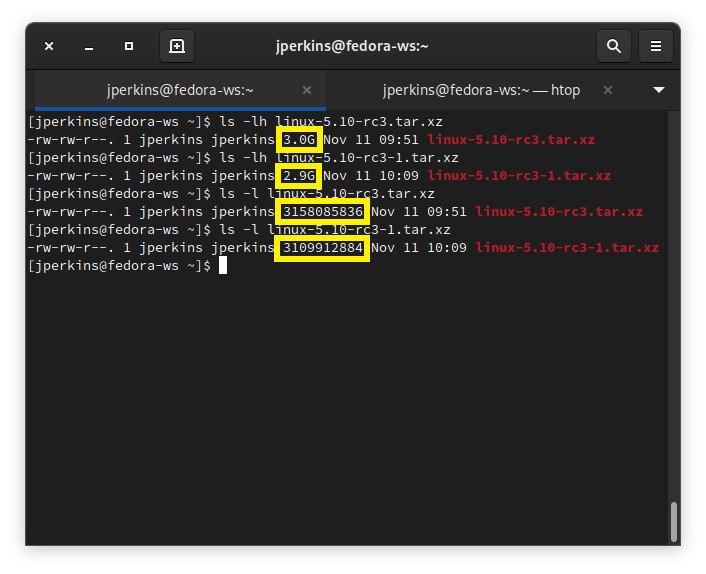Click the window title jperkins@fedora-ws:~
Image resolution: width=706 pixels, height=574 pixels.
352,46
